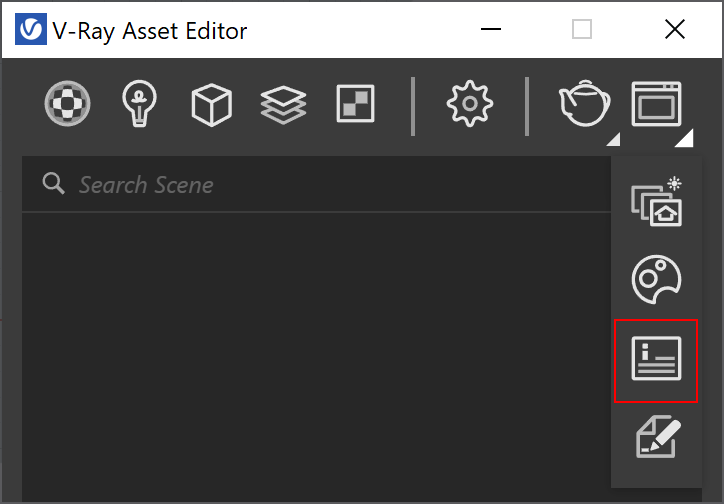Open the Materials category sphere icon
Screen dimensions: 724x504
click(x=67, y=103)
